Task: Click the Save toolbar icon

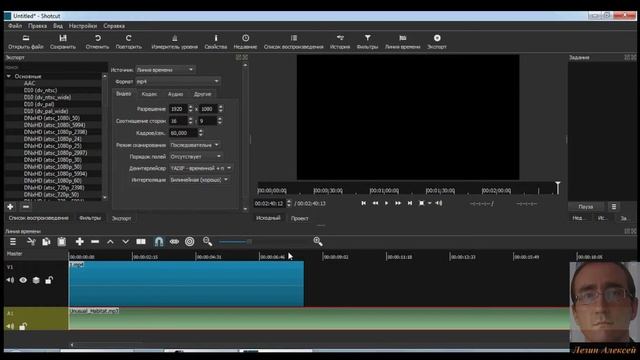Action: (63, 38)
